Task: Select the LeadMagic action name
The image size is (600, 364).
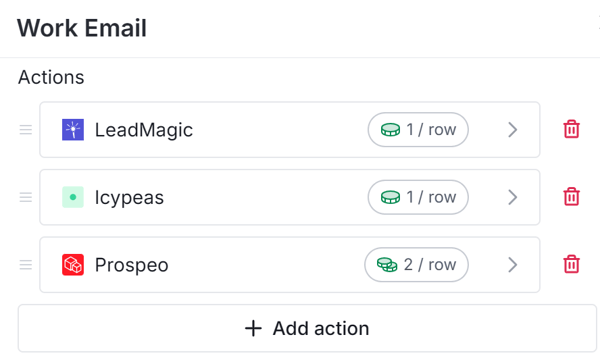Action: point(144,130)
